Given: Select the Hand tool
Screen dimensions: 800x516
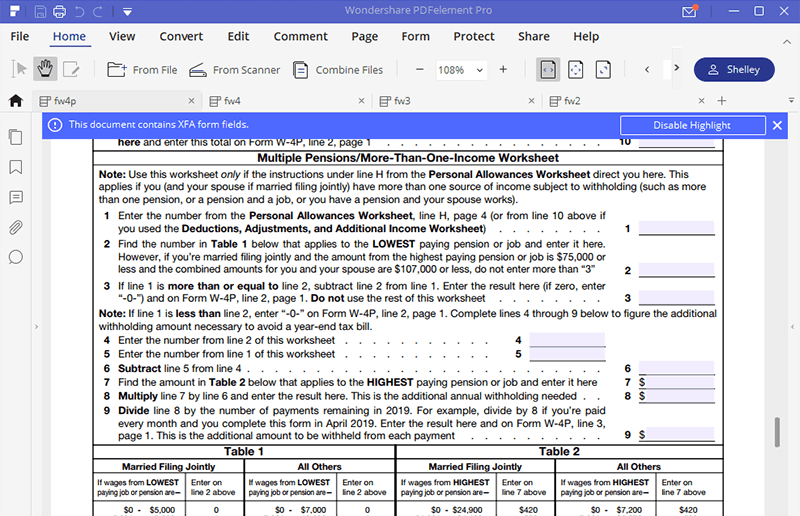Looking at the screenshot, I should (45, 69).
